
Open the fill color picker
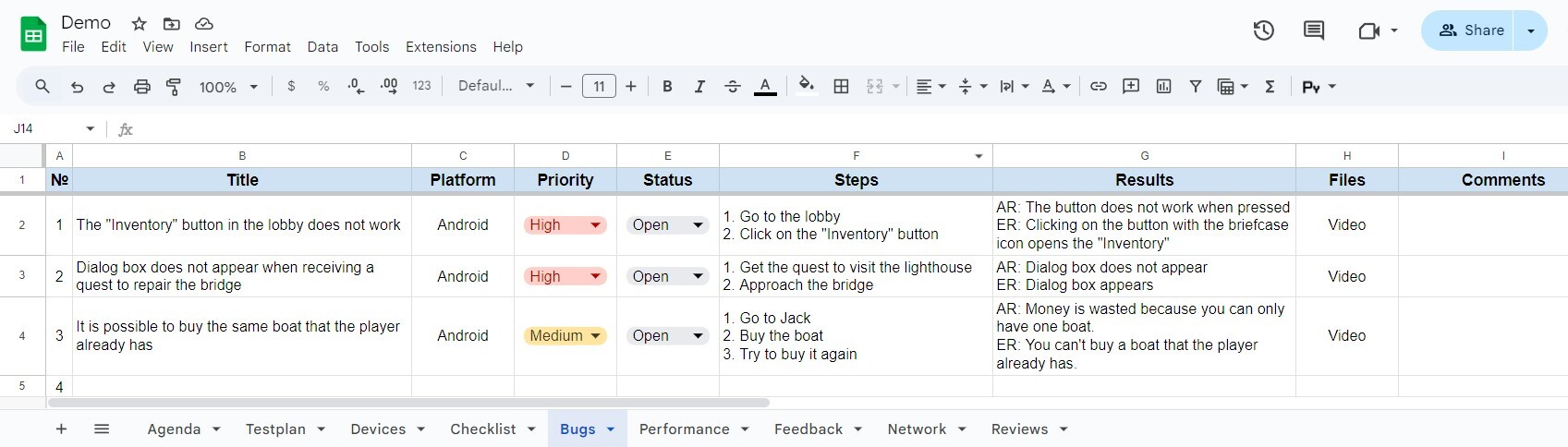(x=807, y=87)
